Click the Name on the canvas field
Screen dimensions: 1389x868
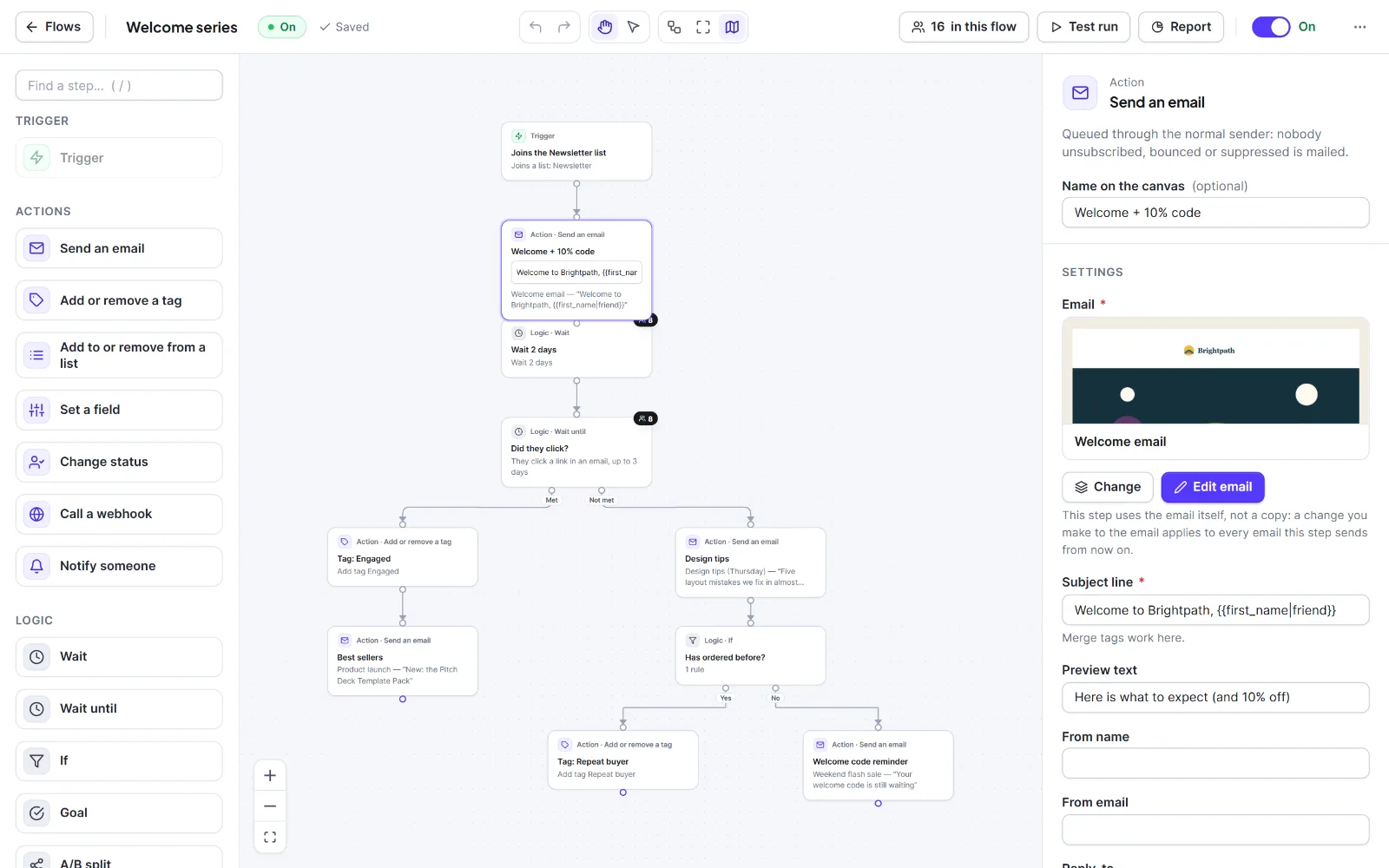(x=1215, y=213)
